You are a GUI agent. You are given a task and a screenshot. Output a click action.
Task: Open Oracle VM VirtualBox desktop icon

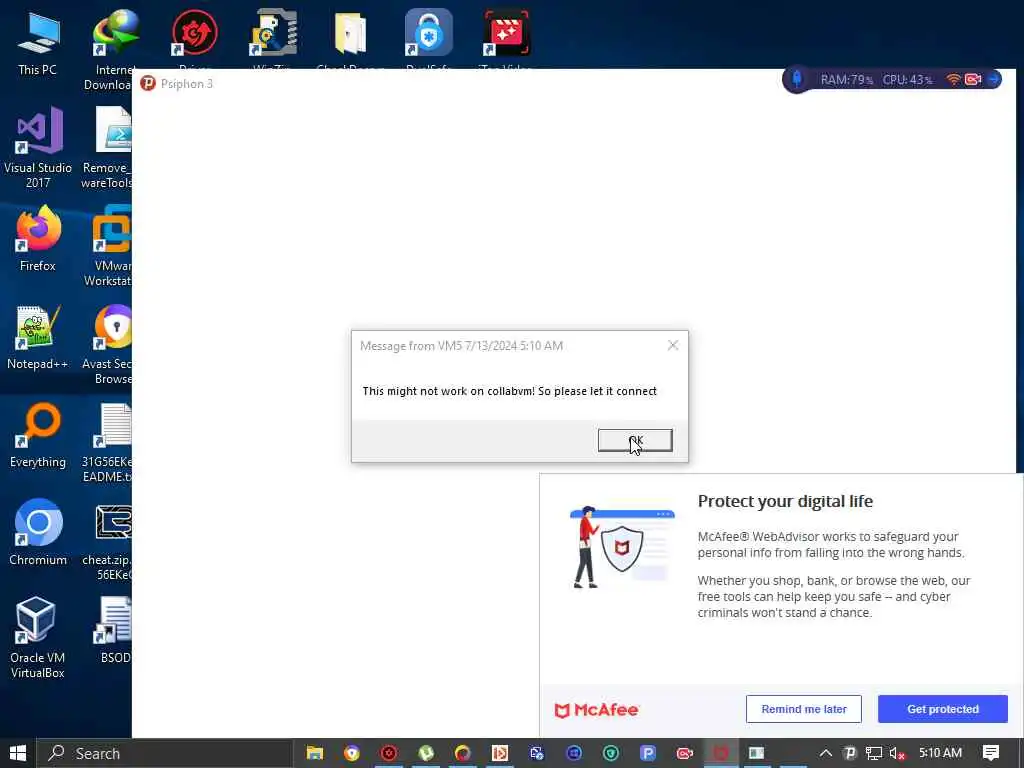[37, 637]
